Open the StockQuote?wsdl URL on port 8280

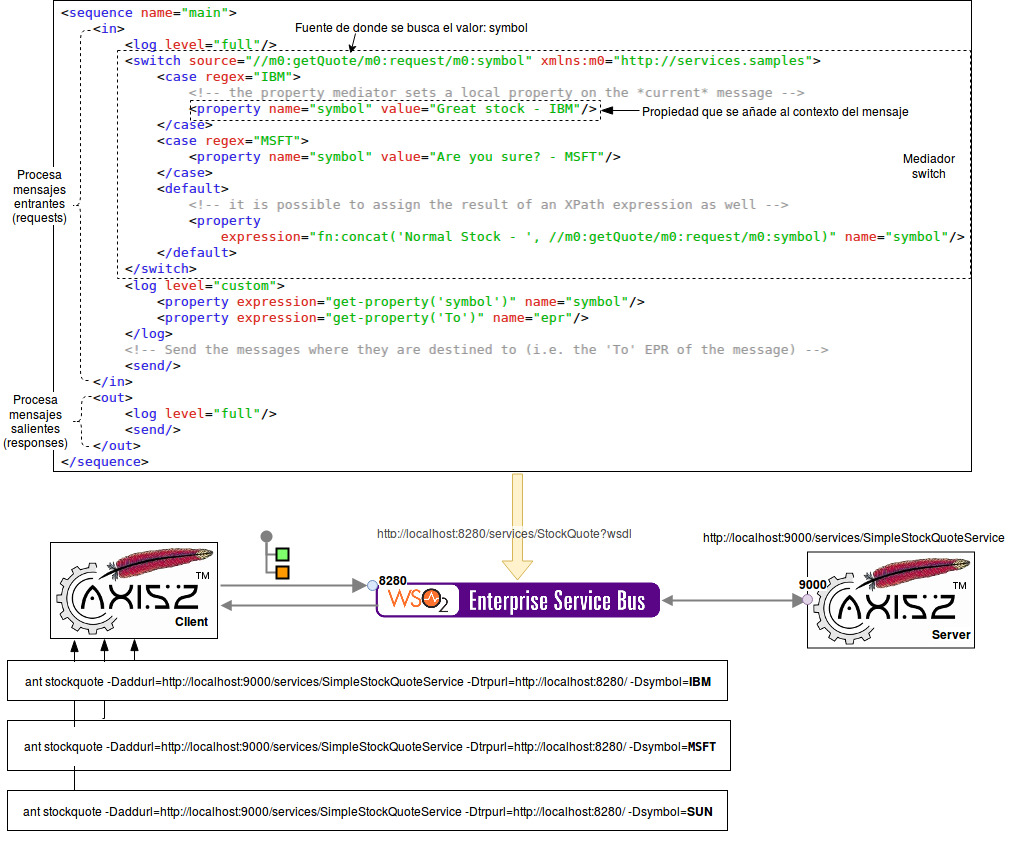point(504,535)
